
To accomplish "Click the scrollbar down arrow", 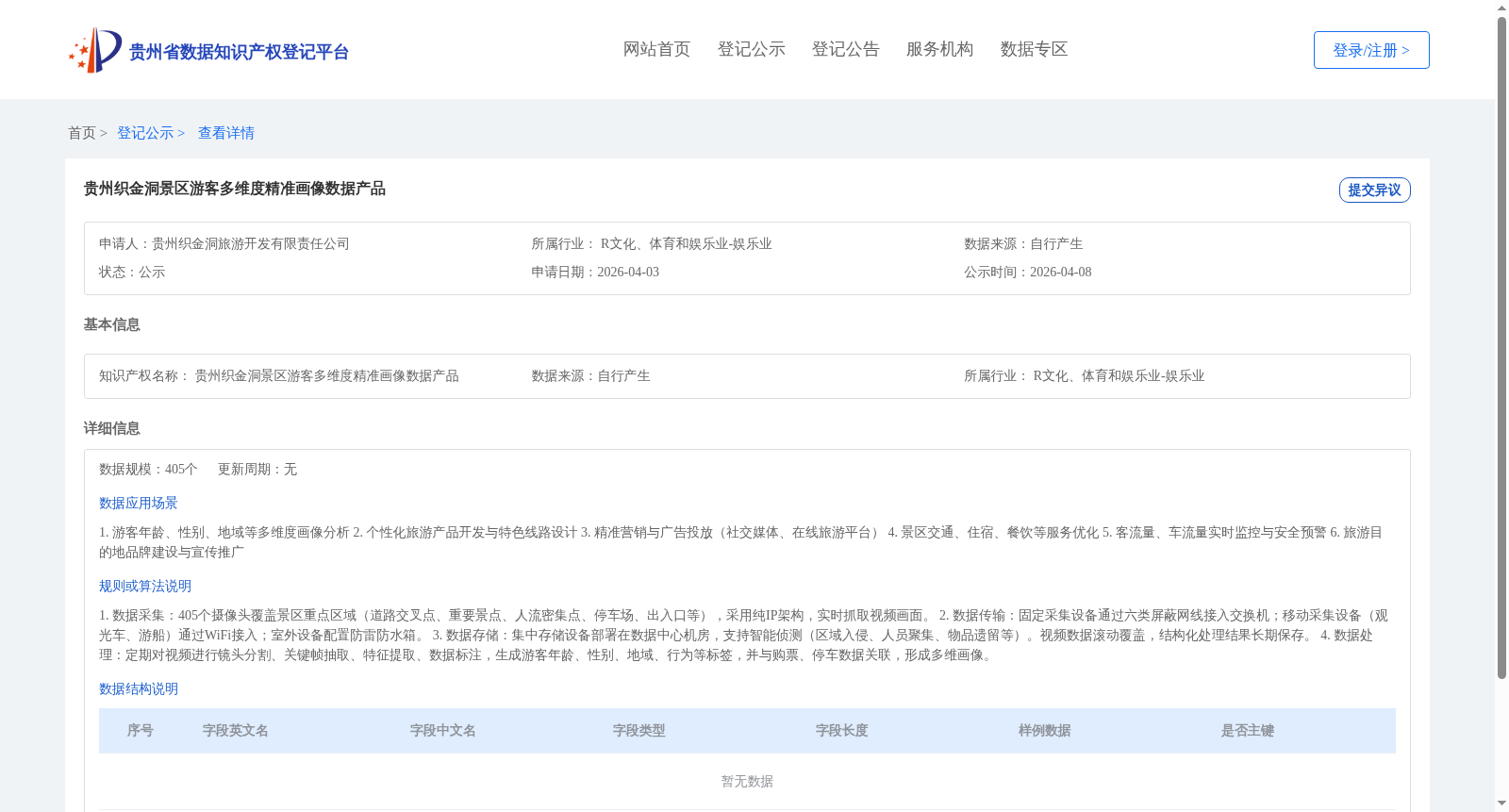I will click(1502, 804).
